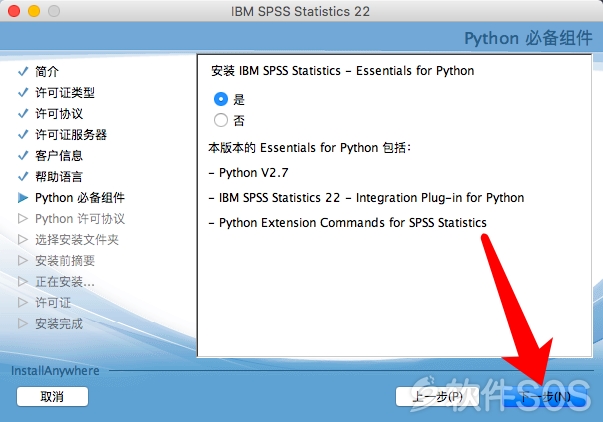This screenshot has height=422, width=603.
Task: Click the 帮助语言 step label
Action: coord(59,177)
